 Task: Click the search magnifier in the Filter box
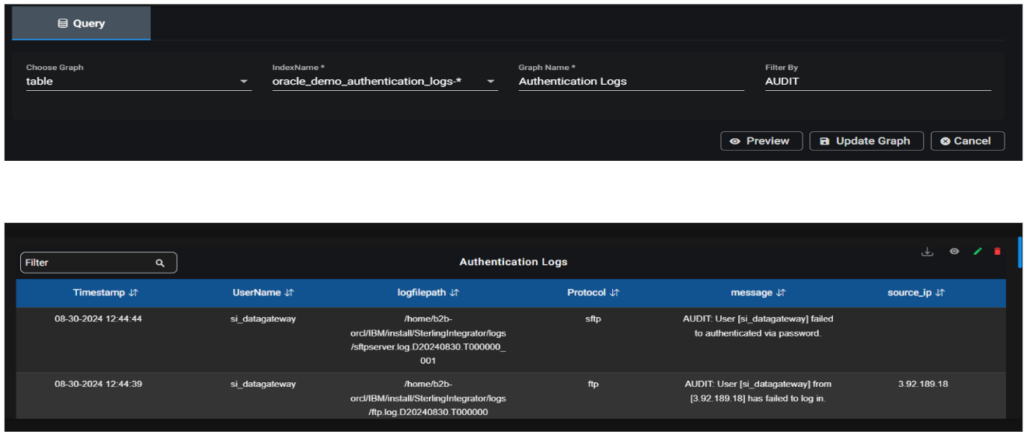tap(160, 263)
